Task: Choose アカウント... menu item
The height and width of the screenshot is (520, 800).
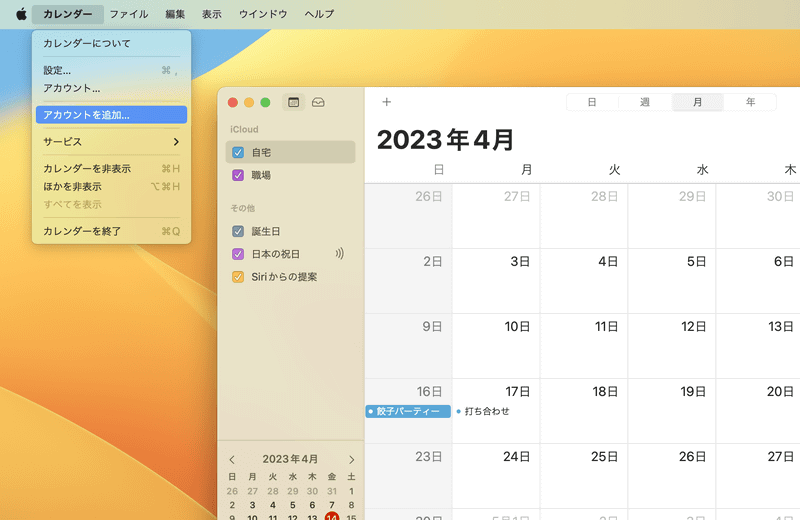Action: (x=111, y=88)
